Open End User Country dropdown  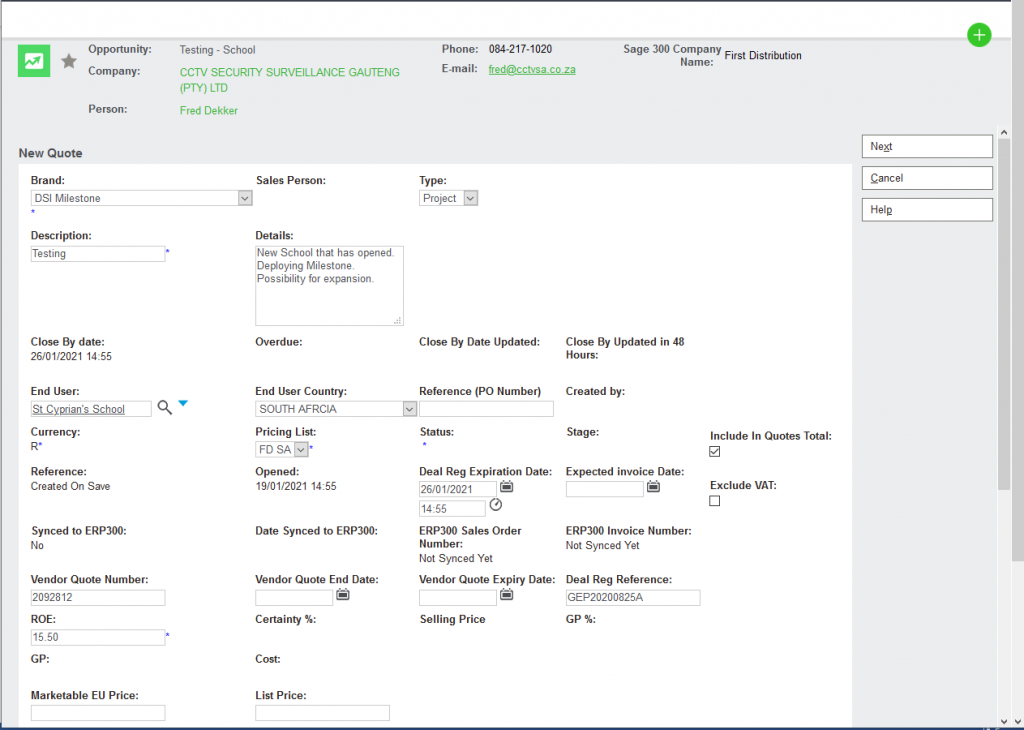tap(409, 409)
